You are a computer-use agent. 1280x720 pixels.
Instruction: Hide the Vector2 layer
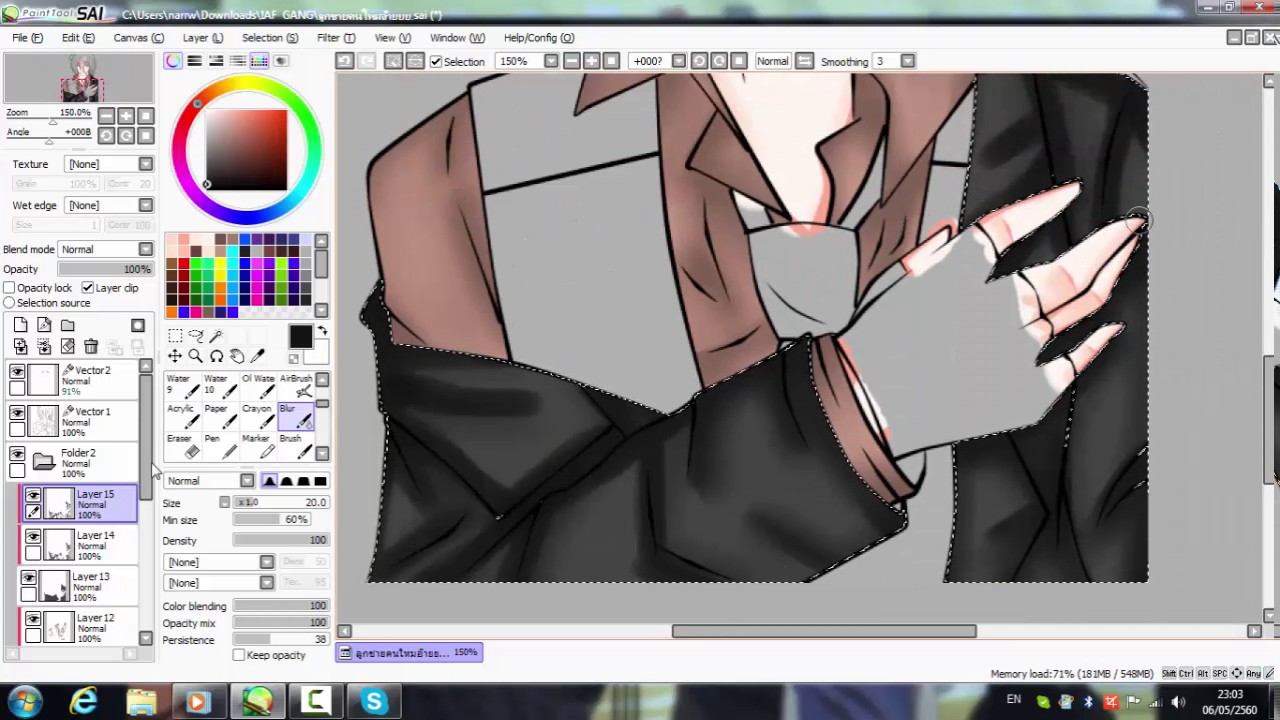click(x=17, y=371)
